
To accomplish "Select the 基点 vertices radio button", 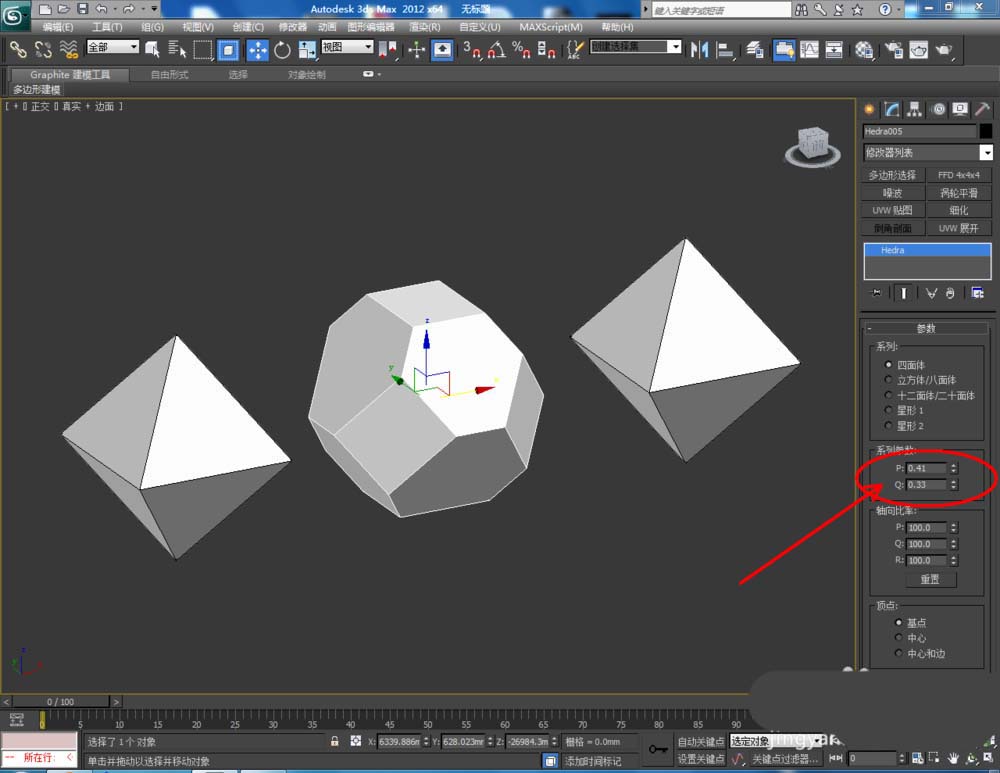I will coord(899,622).
